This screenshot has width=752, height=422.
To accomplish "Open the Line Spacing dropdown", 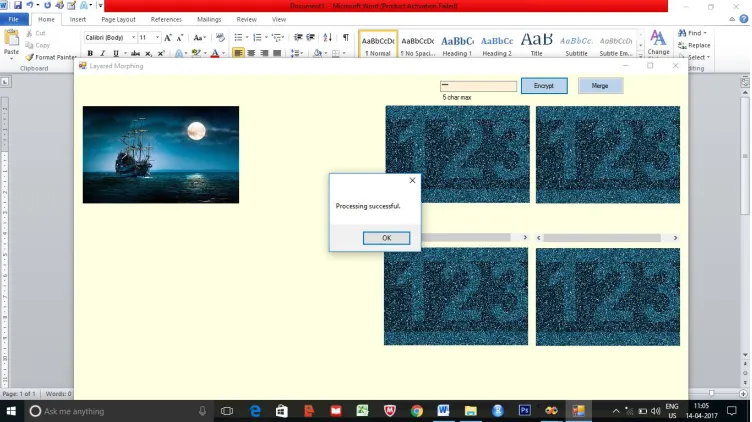I will (x=296, y=53).
